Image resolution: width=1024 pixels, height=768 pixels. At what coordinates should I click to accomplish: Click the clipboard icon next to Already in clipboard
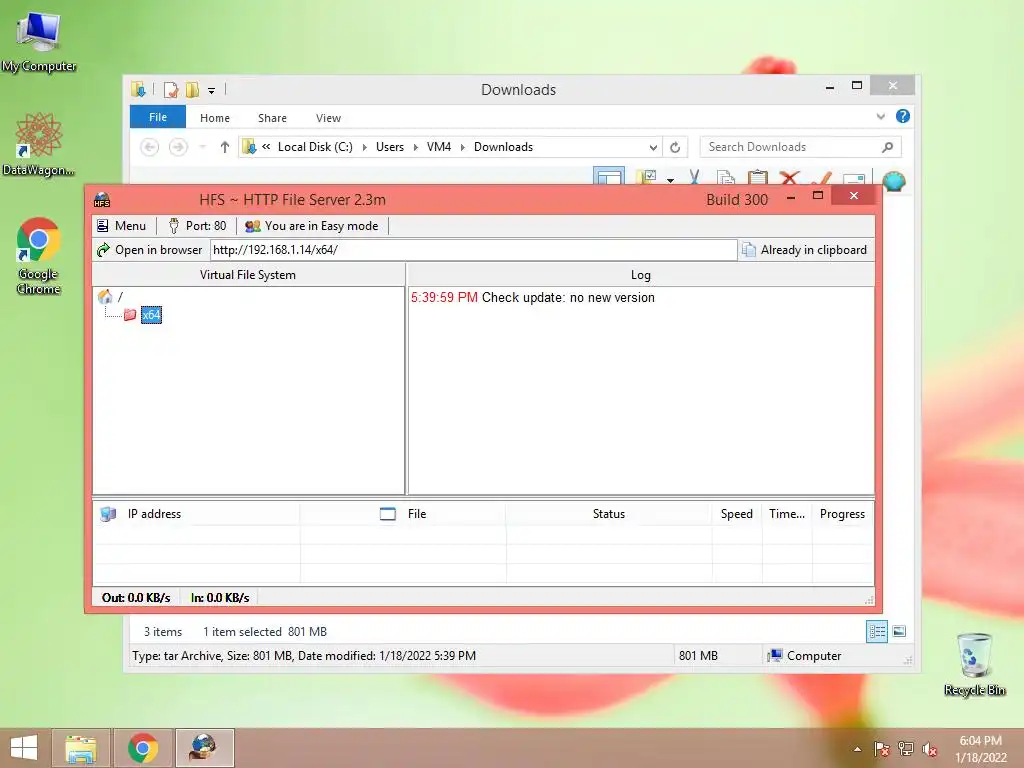point(748,249)
